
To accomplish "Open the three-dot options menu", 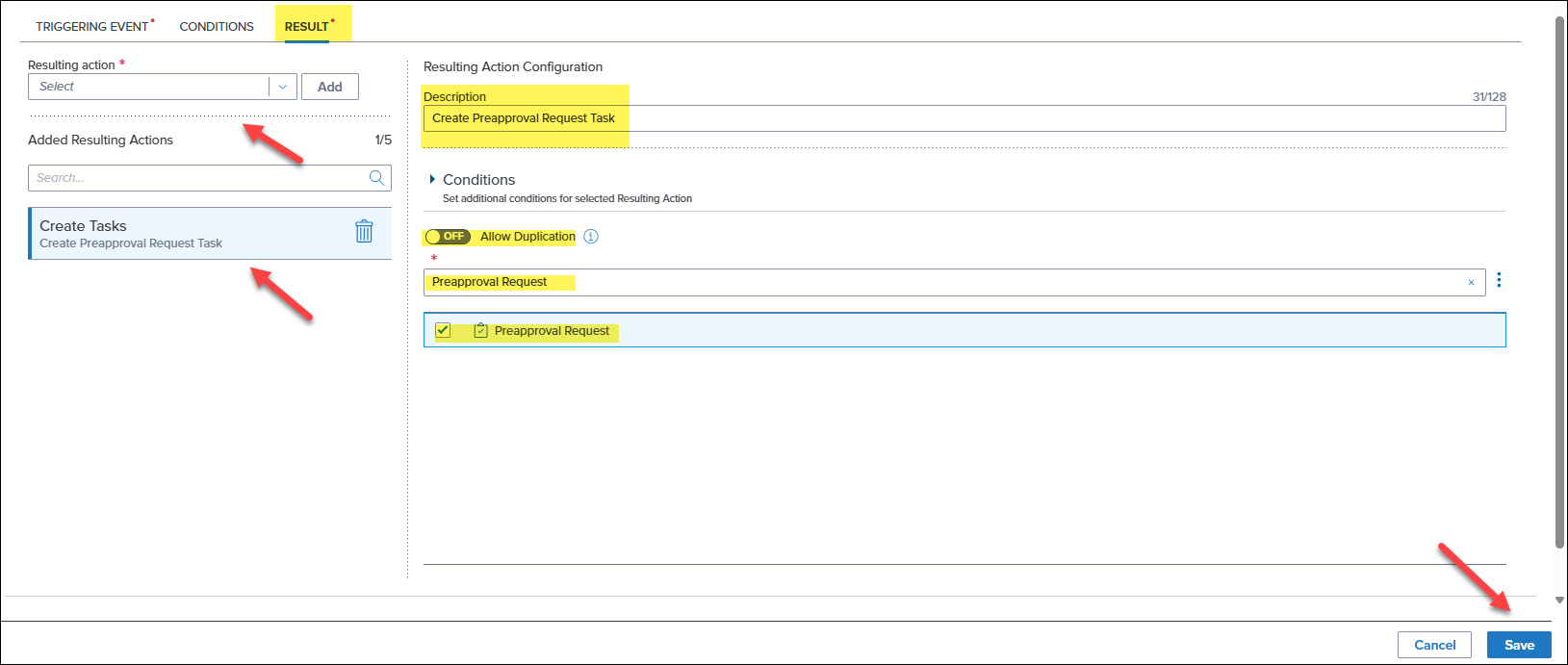I will pyautogui.click(x=1499, y=281).
